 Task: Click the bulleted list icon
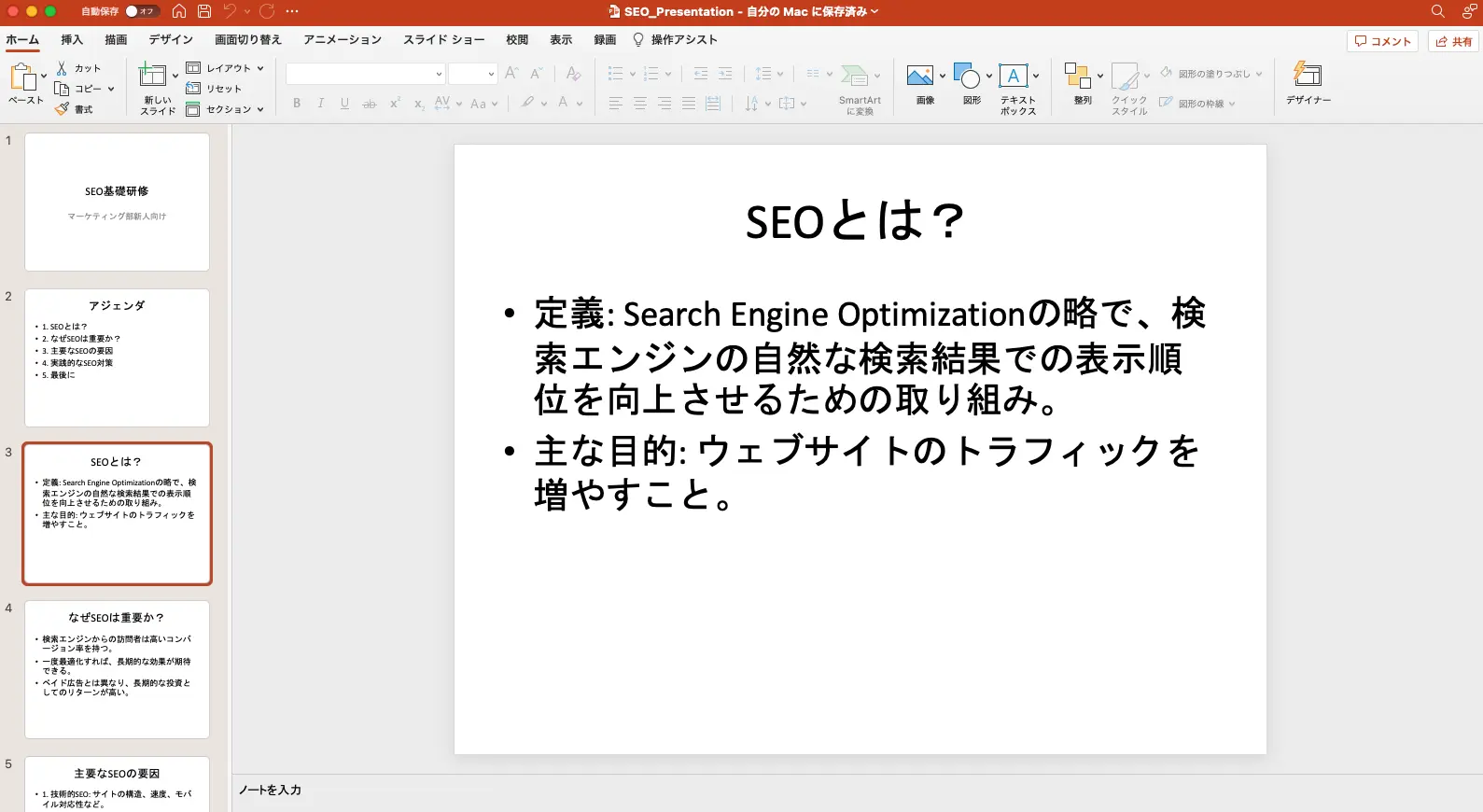(615, 74)
